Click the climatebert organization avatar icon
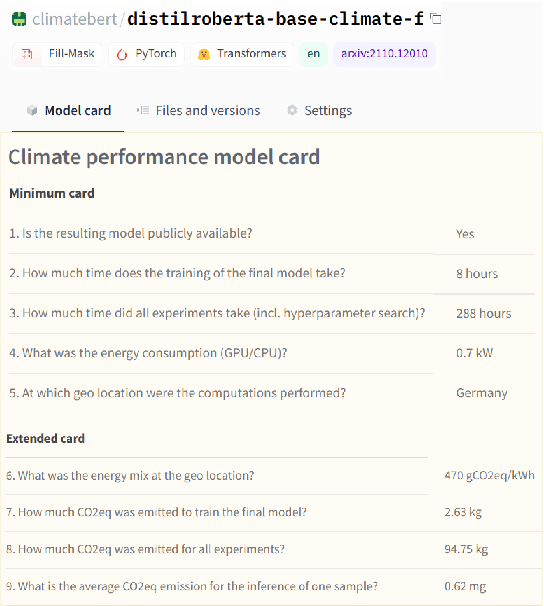 click(19, 19)
